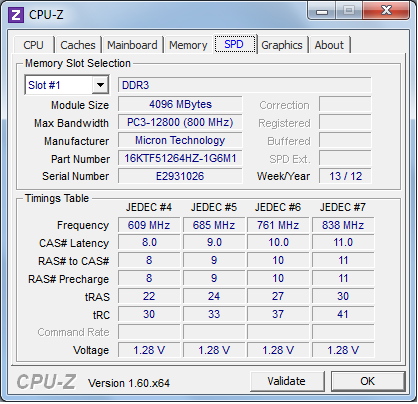
Task: Click tRC value 37
Action: 278,314
